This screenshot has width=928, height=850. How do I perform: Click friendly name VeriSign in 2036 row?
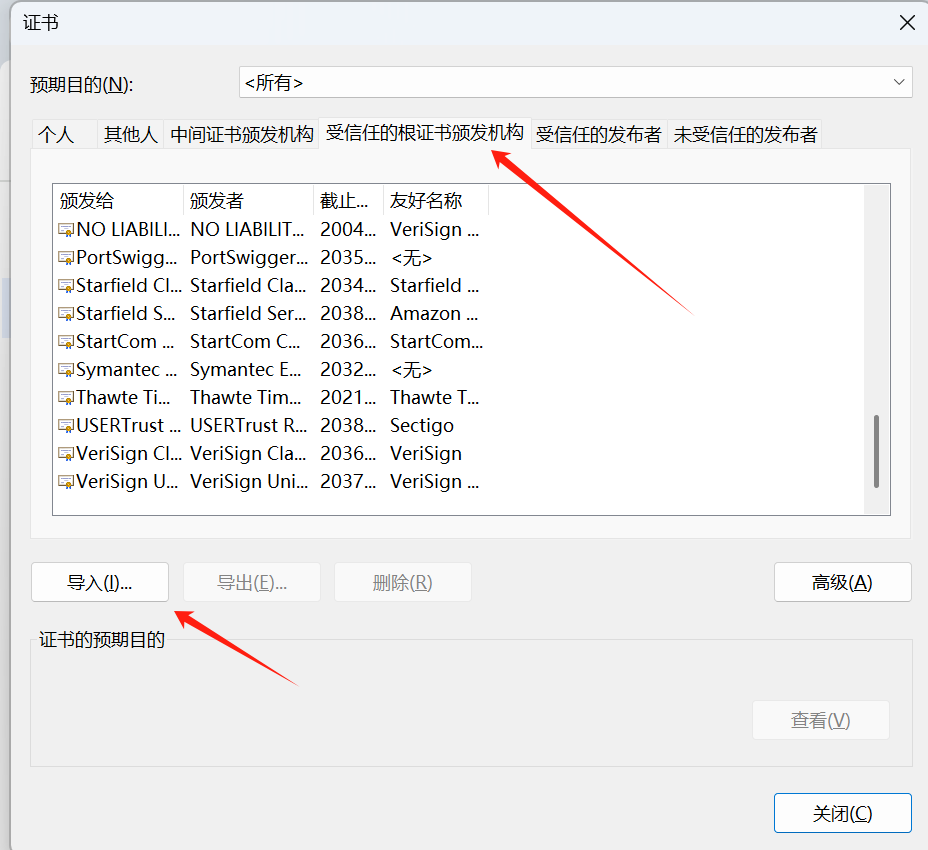pos(426,453)
